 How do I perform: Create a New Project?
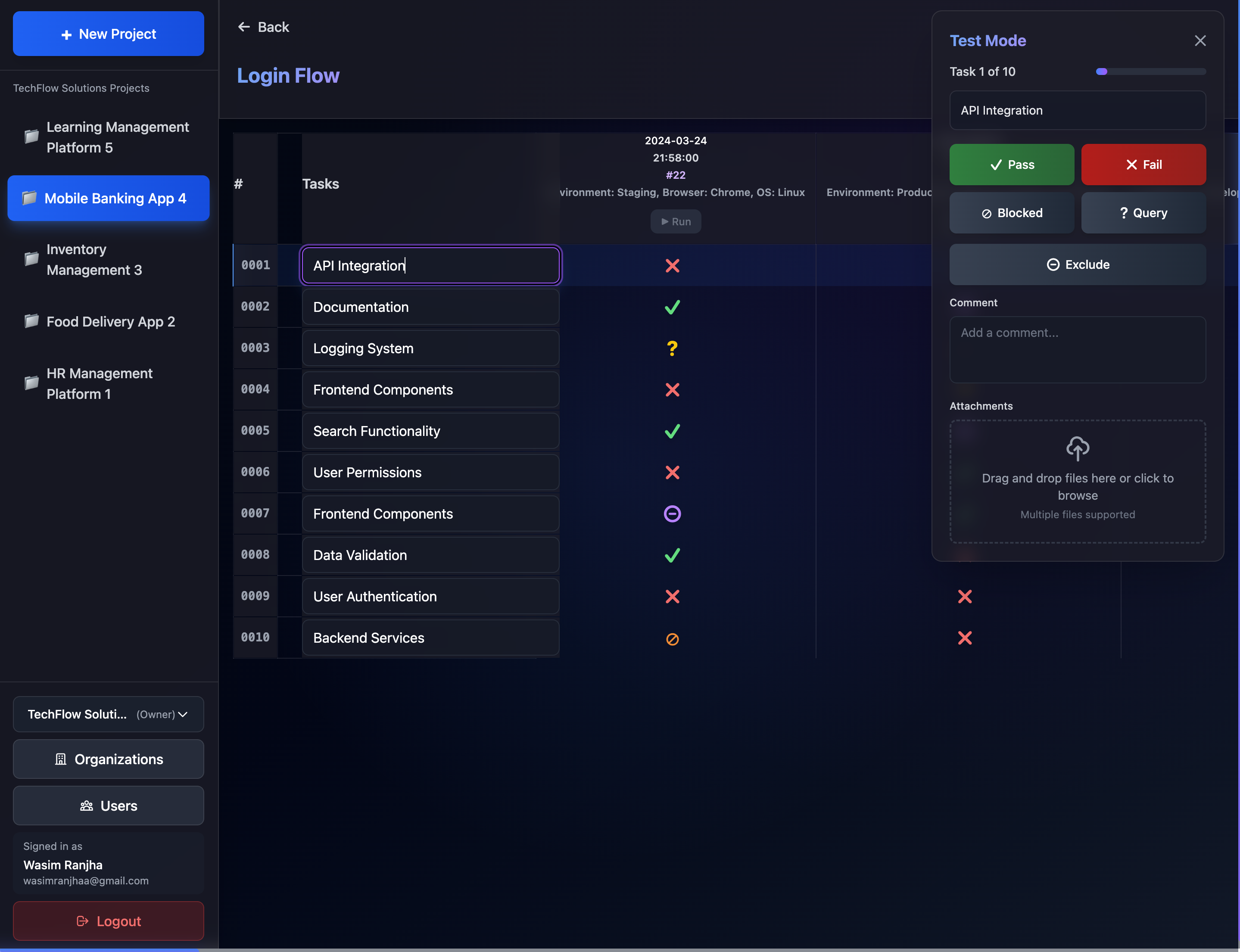108,34
